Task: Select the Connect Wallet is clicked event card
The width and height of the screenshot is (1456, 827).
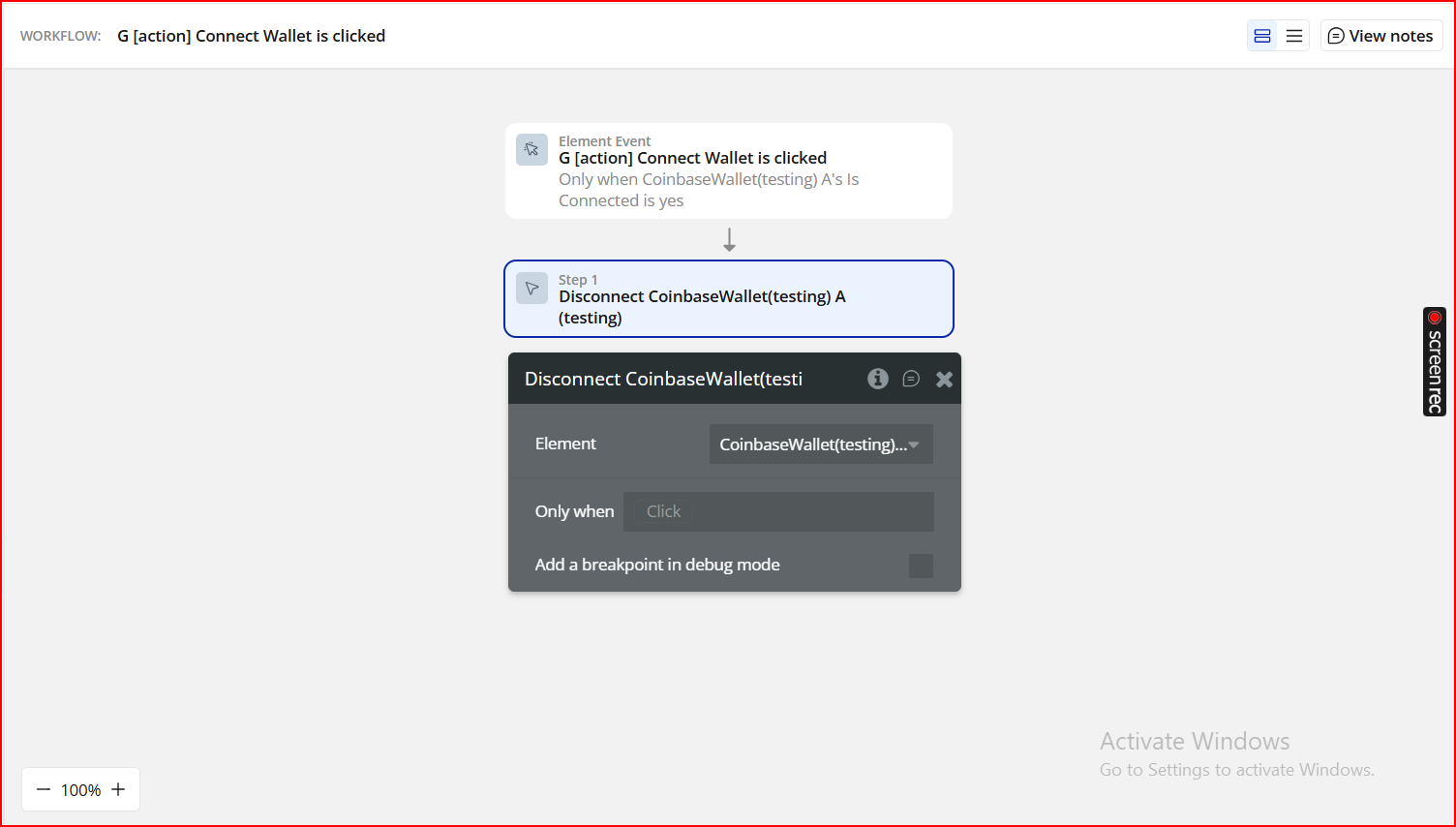Action: point(729,170)
